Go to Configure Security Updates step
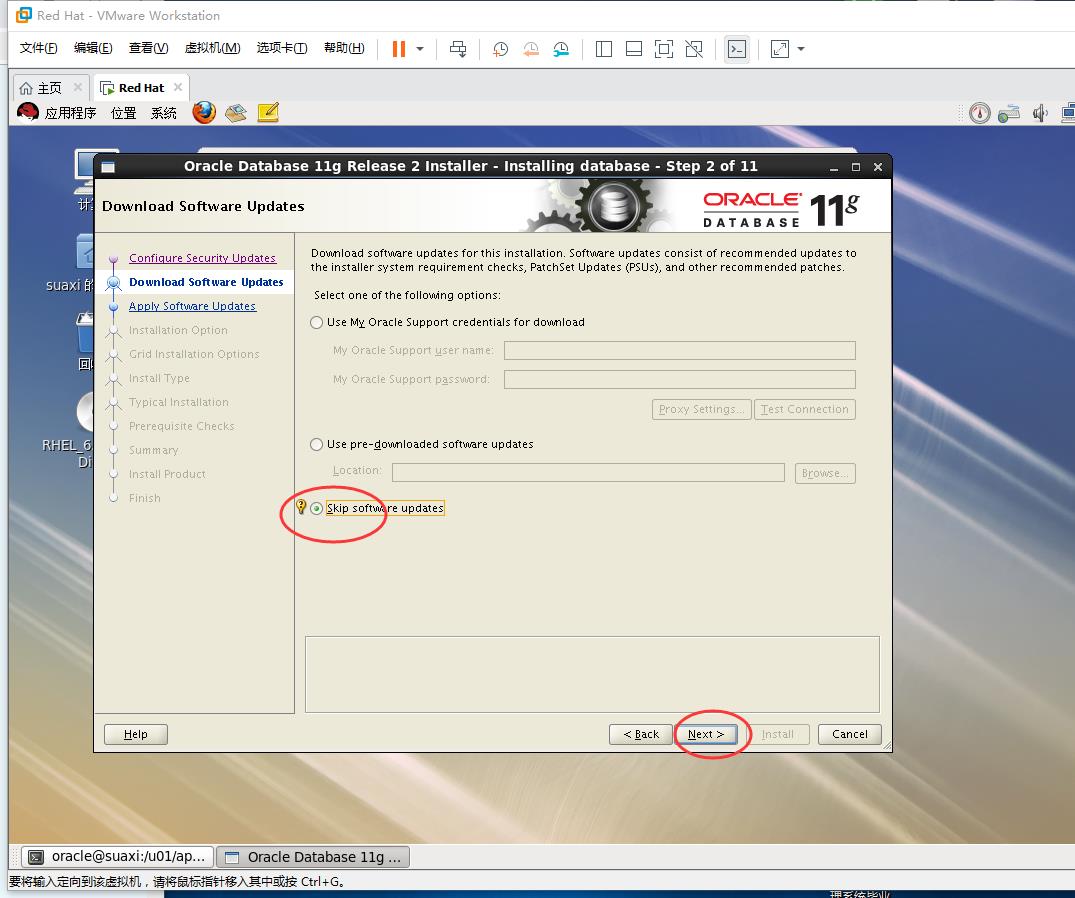 click(x=202, y=258)
